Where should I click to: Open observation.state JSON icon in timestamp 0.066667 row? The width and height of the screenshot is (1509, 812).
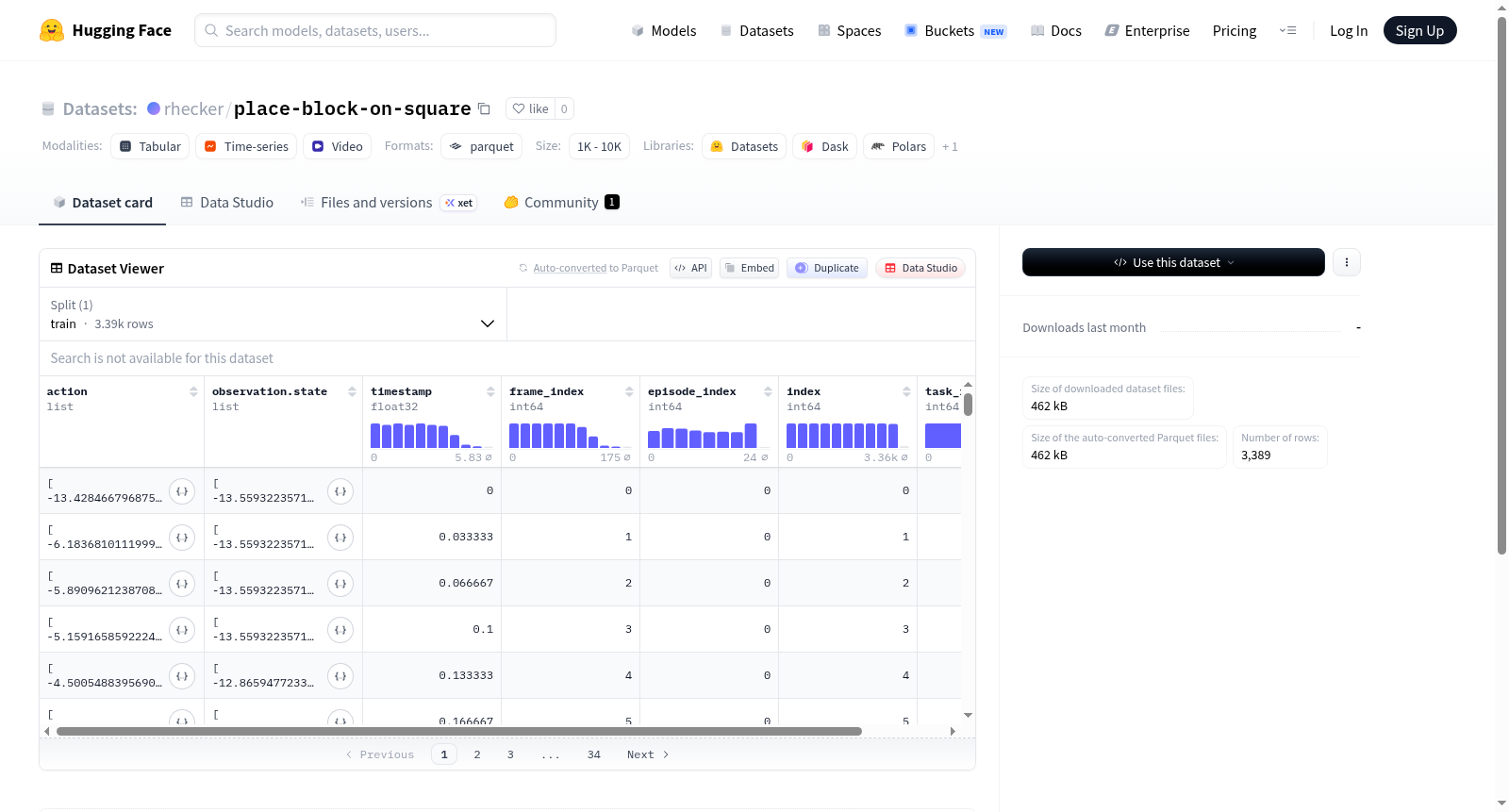[x=340, y=584]
